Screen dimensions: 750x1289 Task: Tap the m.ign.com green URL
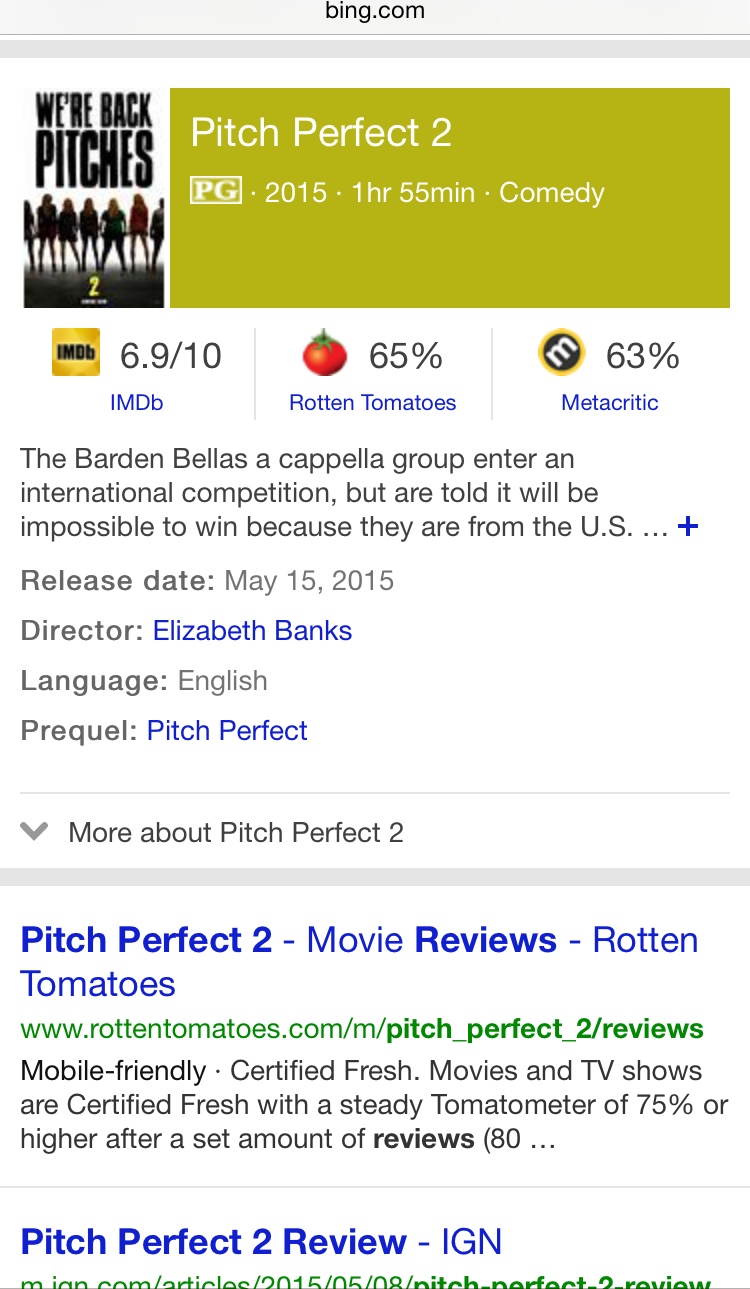(365, 1280)
